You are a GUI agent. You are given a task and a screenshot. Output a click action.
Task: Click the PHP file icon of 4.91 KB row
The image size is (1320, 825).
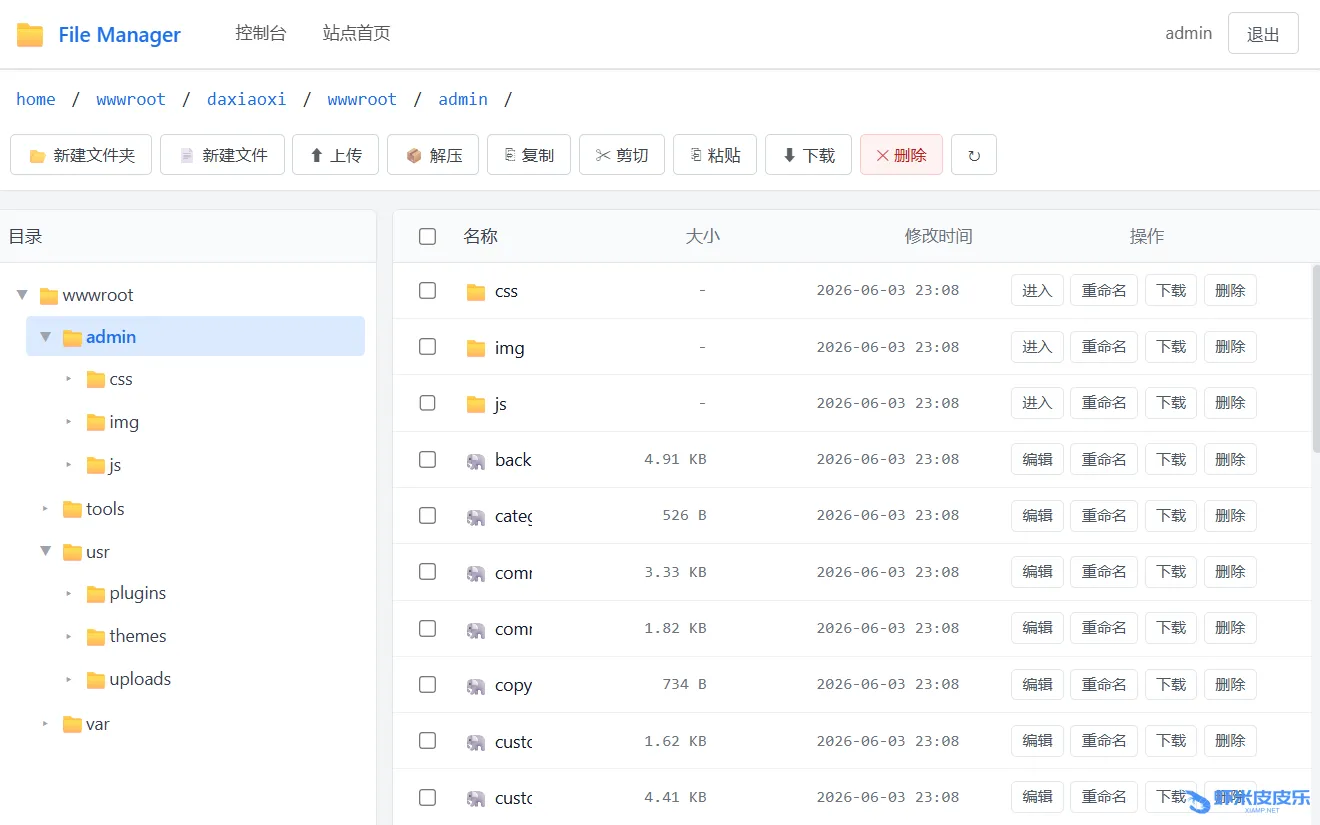(x=476, y=461)
